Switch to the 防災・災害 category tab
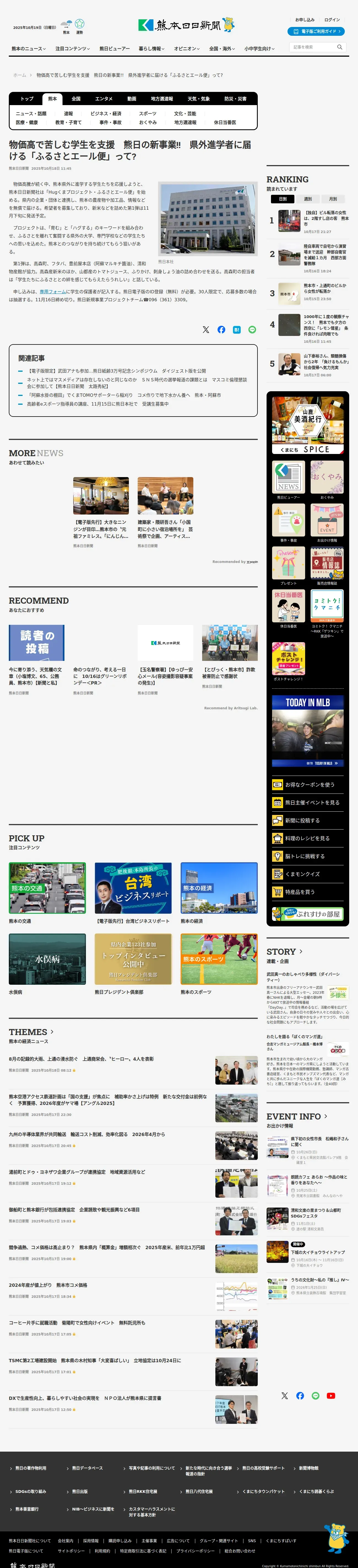 236,98
